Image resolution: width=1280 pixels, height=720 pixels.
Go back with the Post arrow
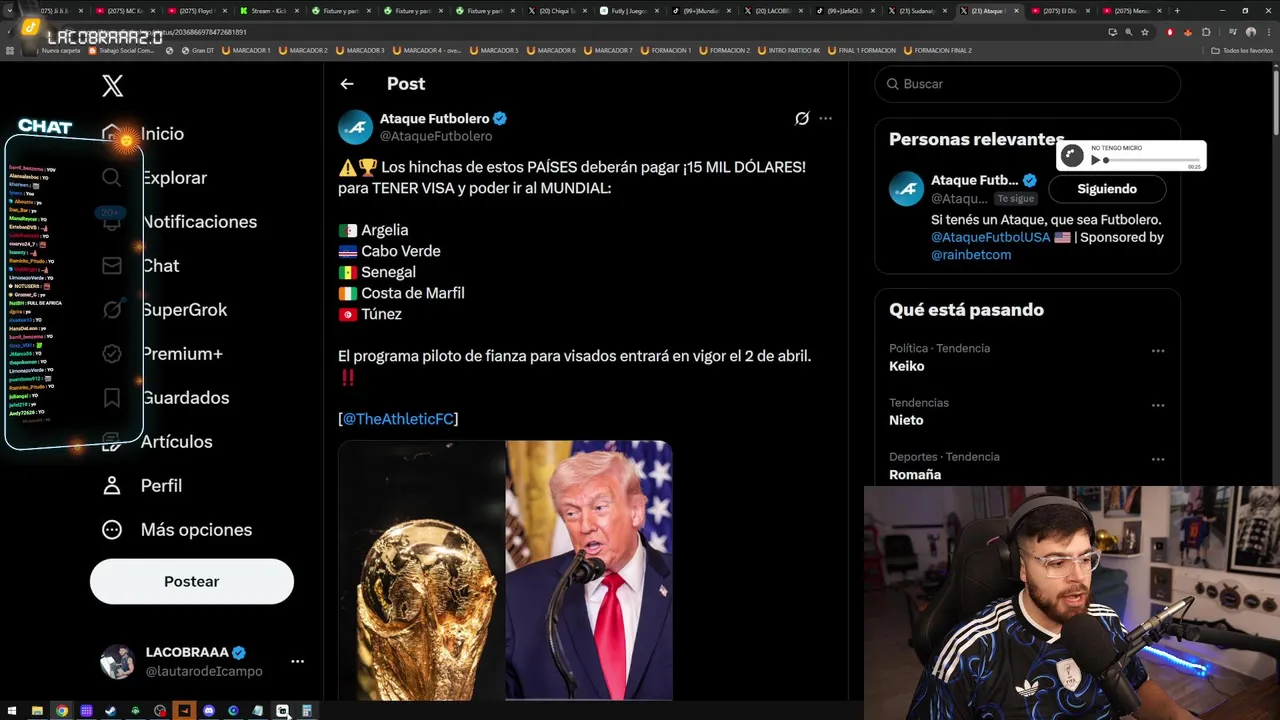347,84
